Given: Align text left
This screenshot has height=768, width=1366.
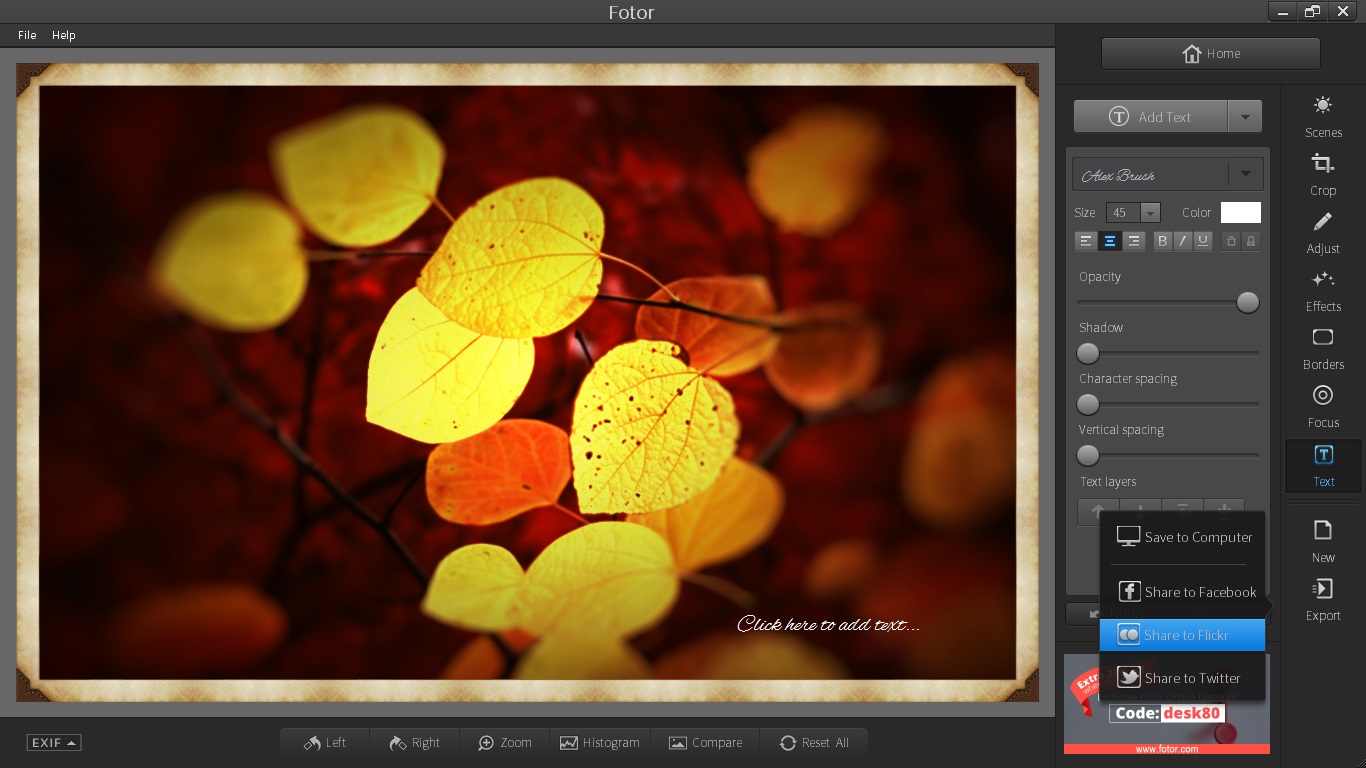Looking at the screenshot, I should 1085,241.
